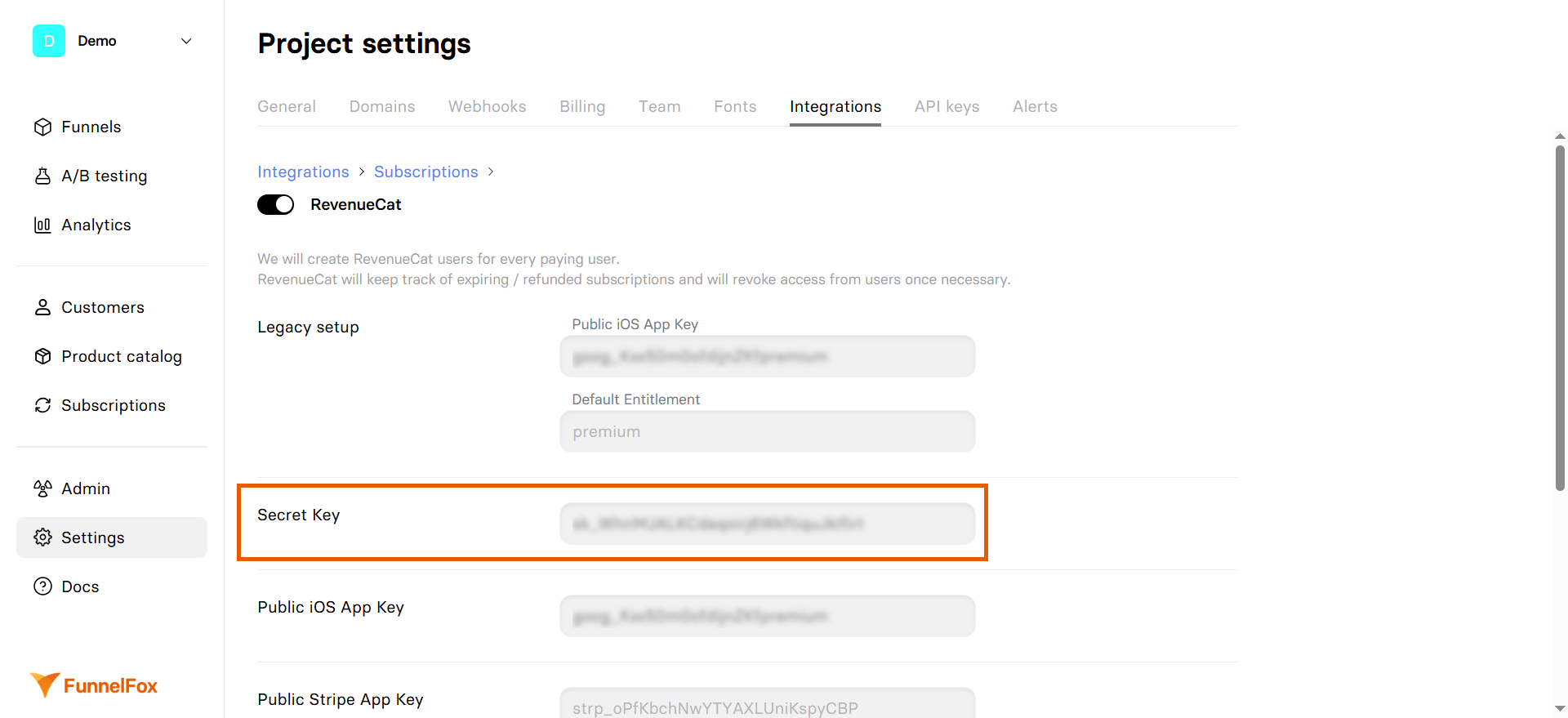Click the Funnels cube icon
Screen dimensions: 1568x718
pos(43,127)
